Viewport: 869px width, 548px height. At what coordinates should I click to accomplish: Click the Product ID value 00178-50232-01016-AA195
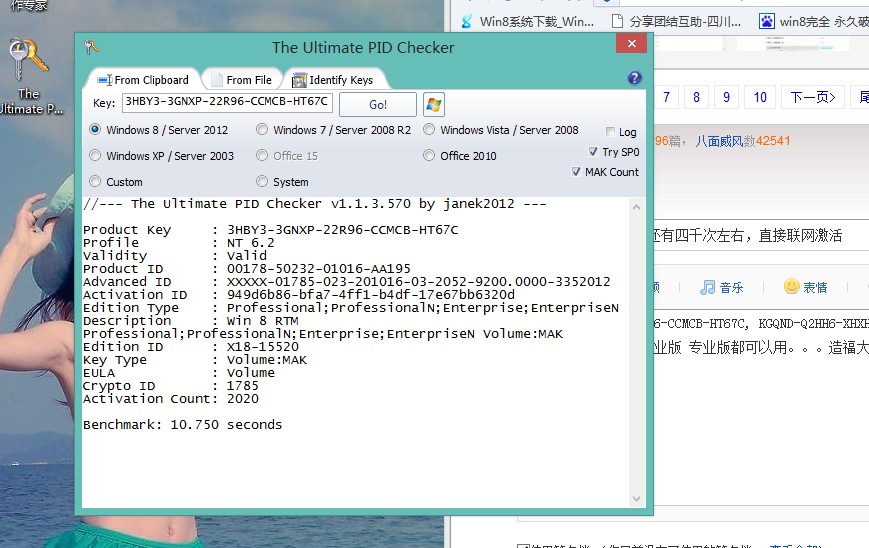pos(319,269)
